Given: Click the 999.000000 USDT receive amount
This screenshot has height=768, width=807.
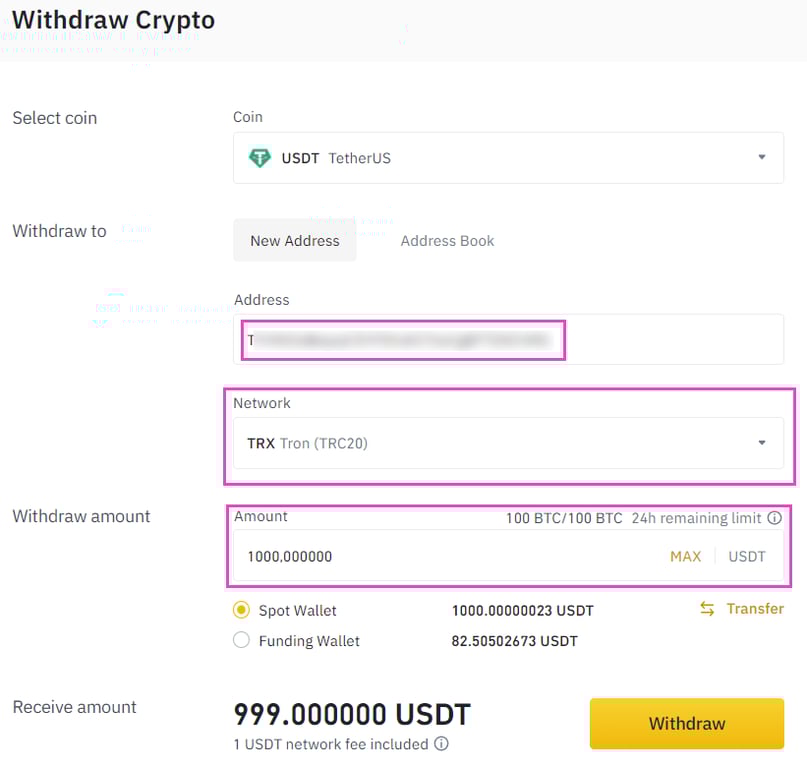Looking at the screenshot, I should [x=351, y=714].
